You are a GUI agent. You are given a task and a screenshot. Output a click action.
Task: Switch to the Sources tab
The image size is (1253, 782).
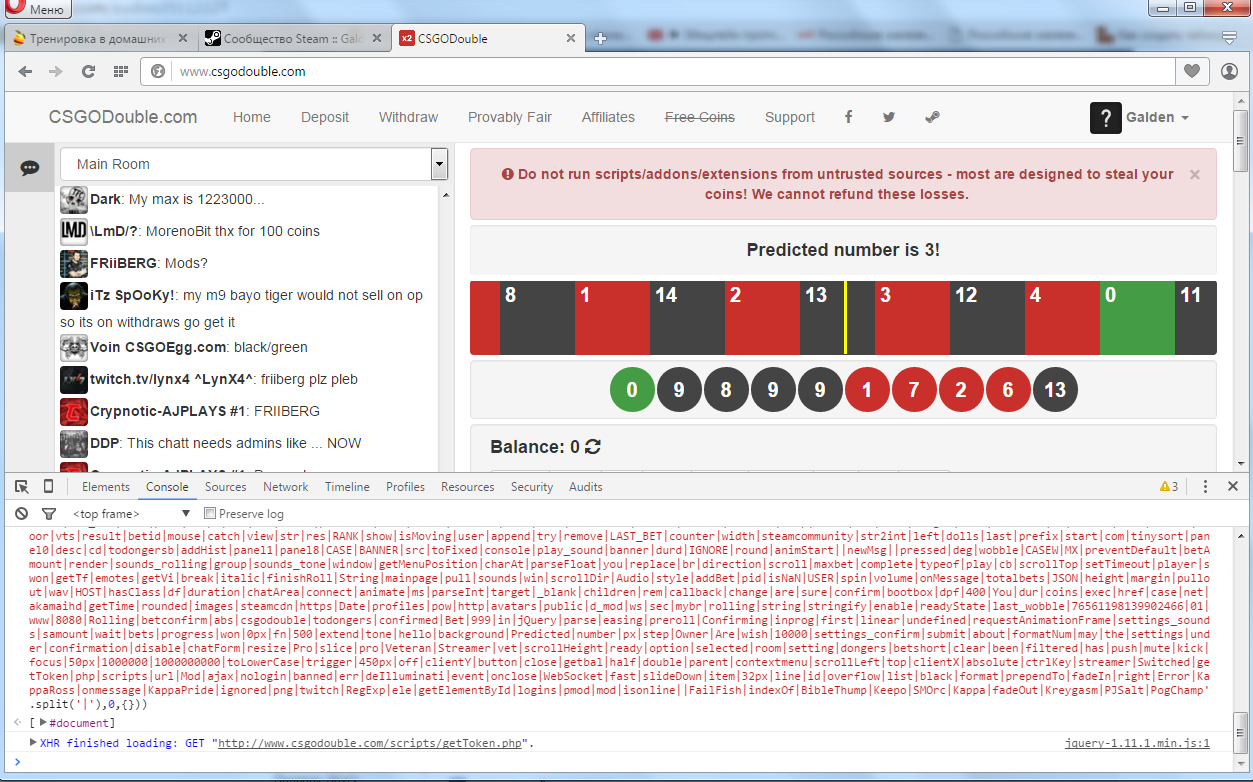[x=225, y=487]
